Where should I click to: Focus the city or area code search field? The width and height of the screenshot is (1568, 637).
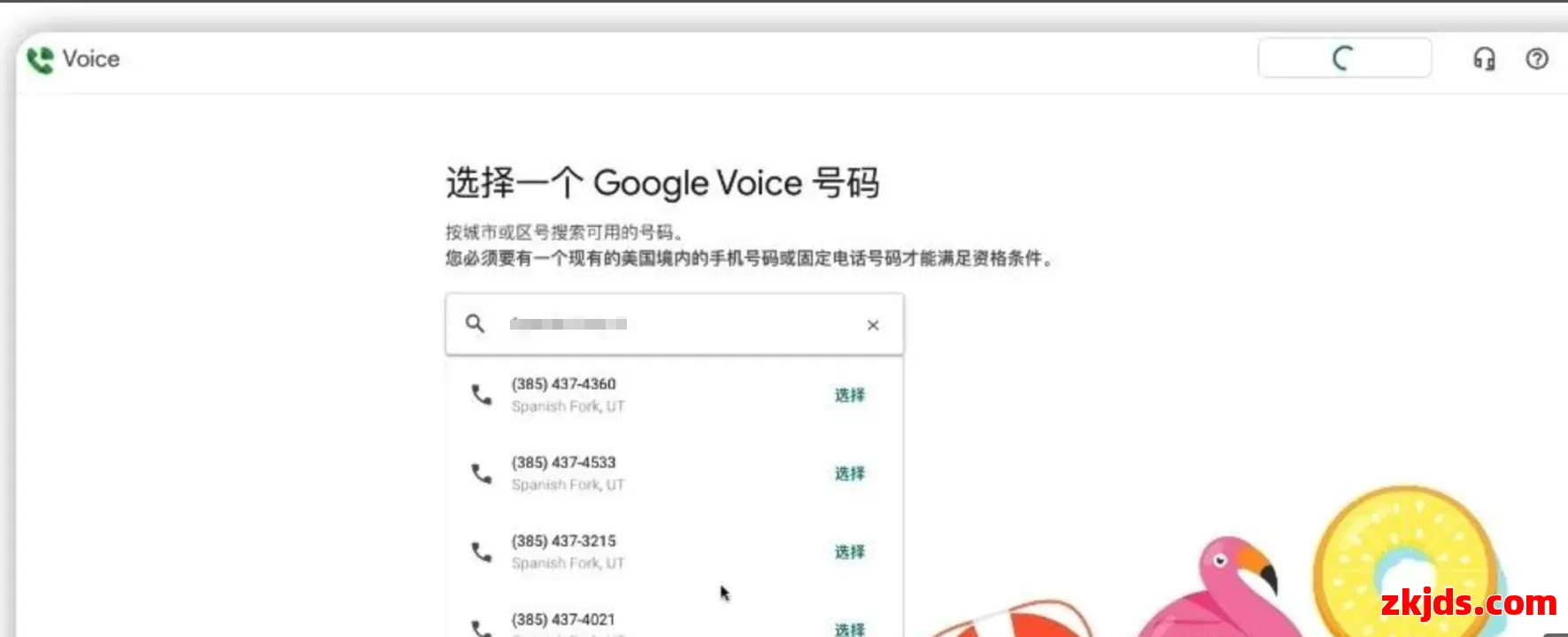coord(675,324)
